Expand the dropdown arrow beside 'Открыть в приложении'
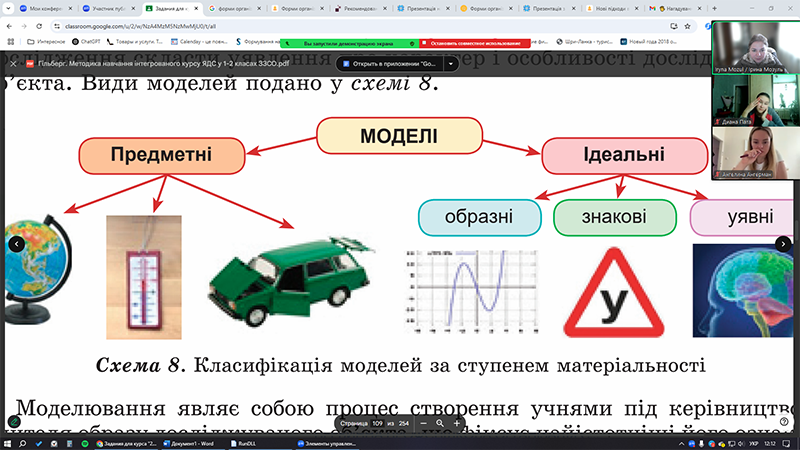Screen dimensions: 800x450 tap(451, 64)
